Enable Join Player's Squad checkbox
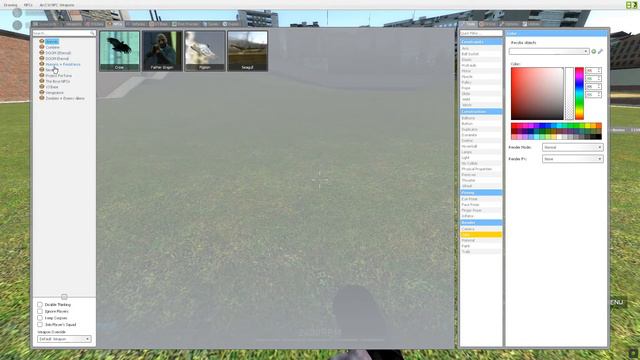The image size is (640, 360). click(x=40, y=324)
